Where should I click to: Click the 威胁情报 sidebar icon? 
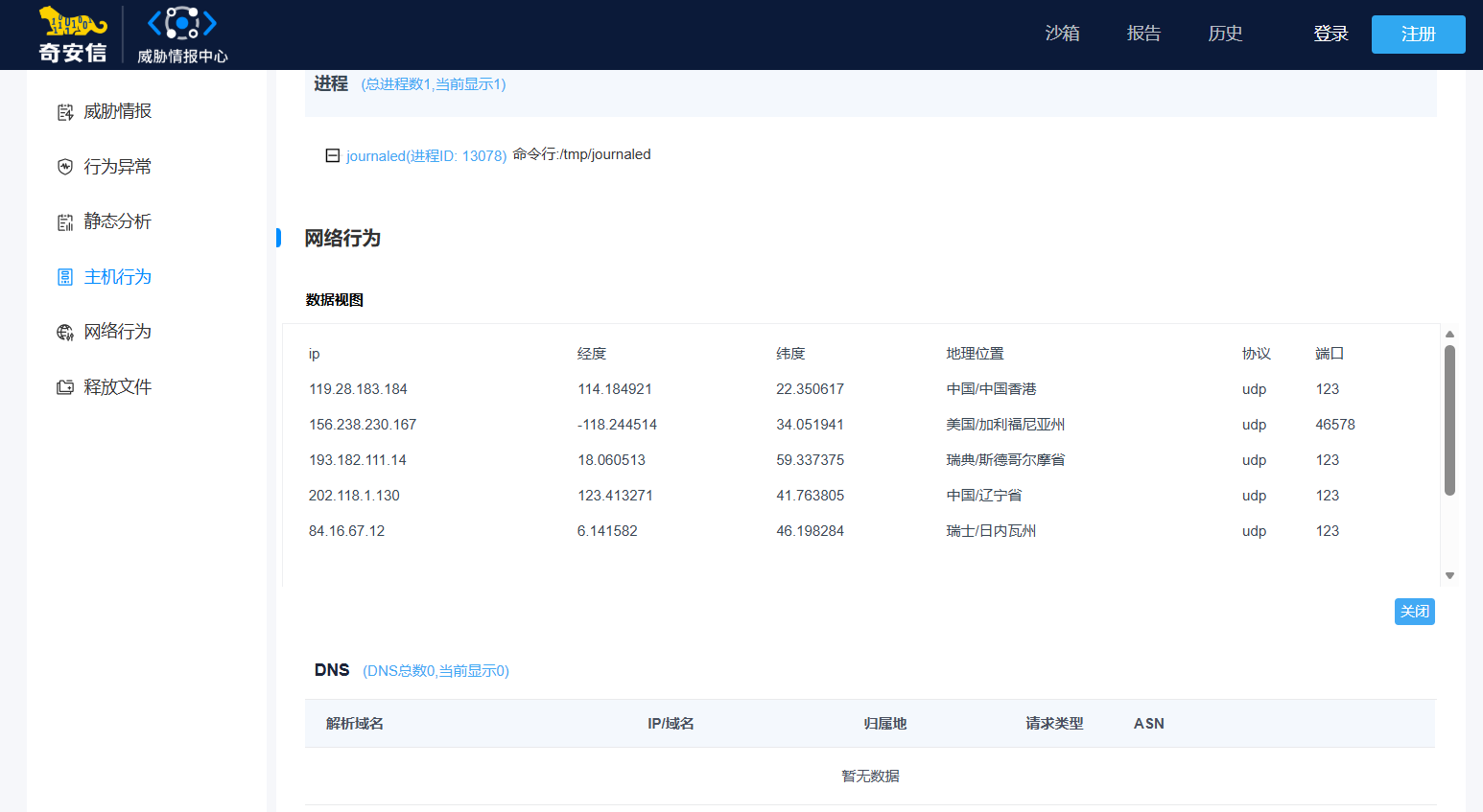[x=65, y=112]
